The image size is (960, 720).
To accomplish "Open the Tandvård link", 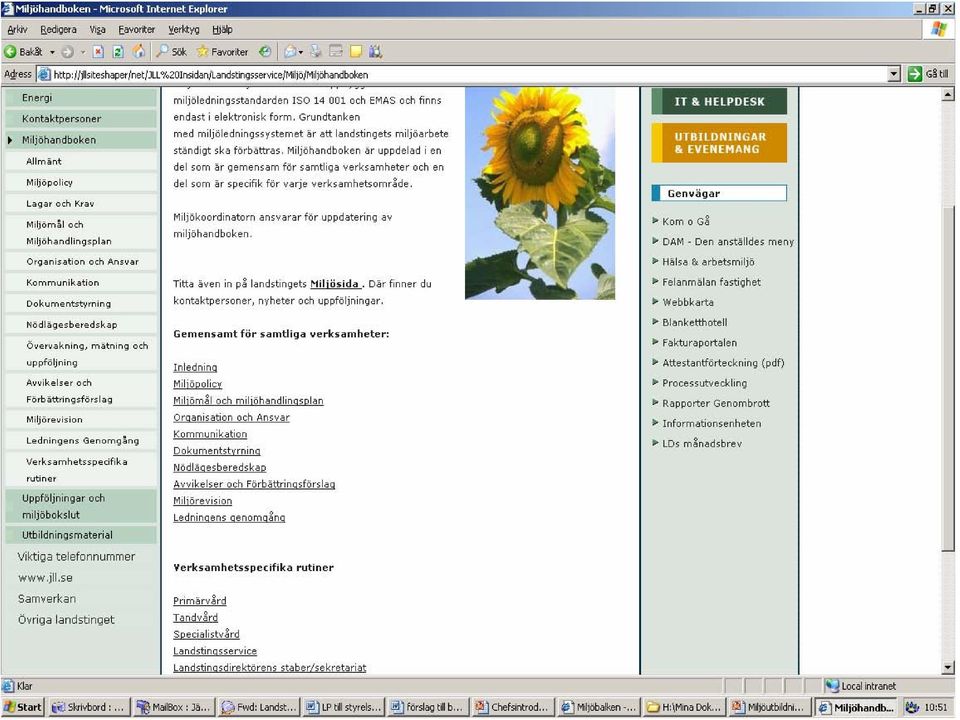I will 195,617.
